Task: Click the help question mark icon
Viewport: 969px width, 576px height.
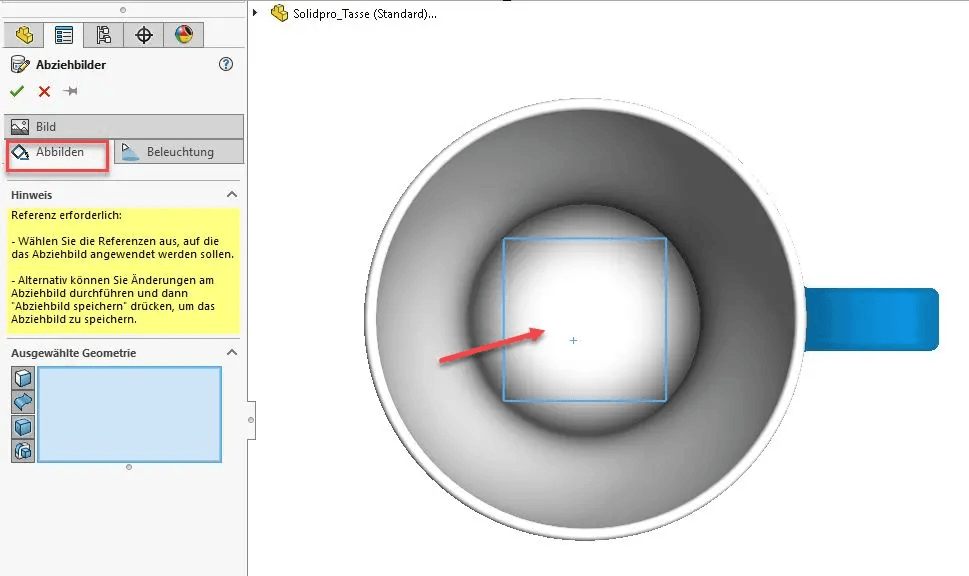Action: (226, 64)
